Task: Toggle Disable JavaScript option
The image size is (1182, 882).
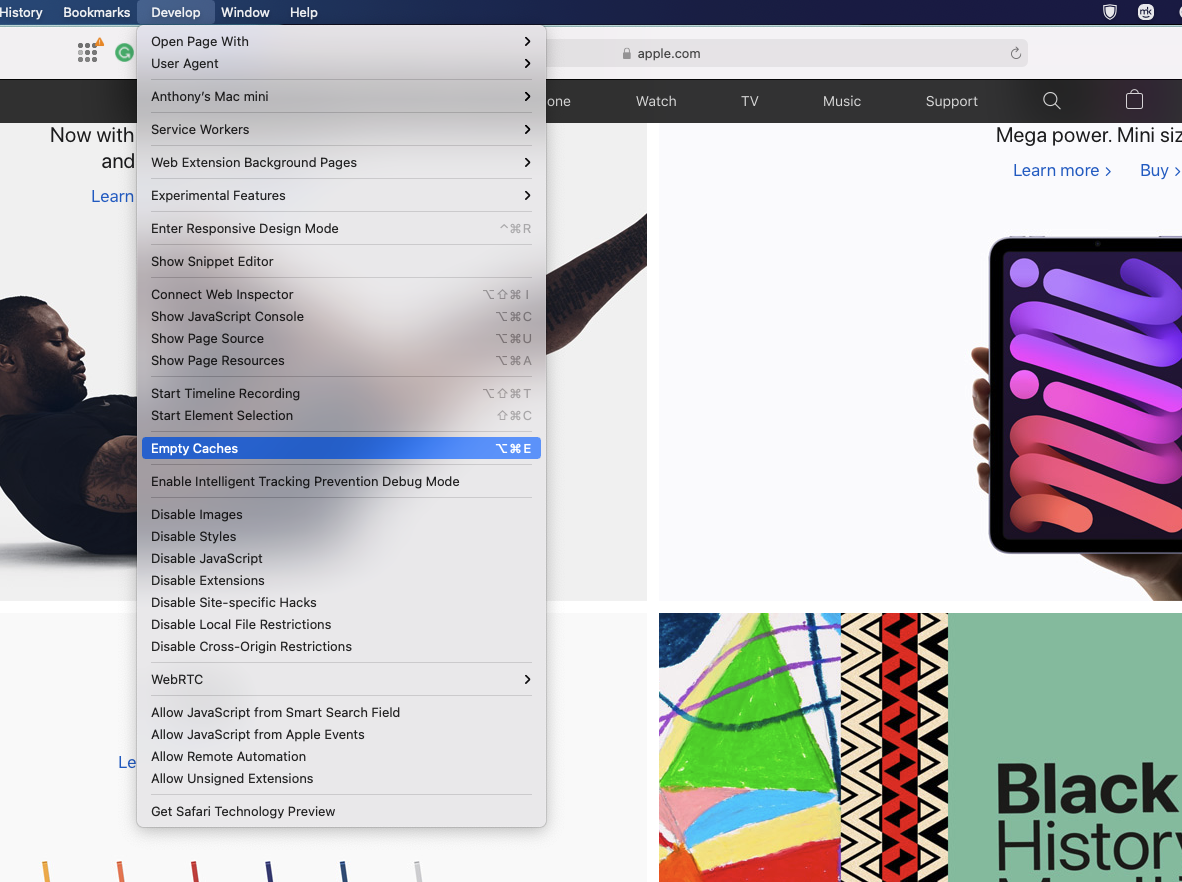Action: [x=341, y=559]
